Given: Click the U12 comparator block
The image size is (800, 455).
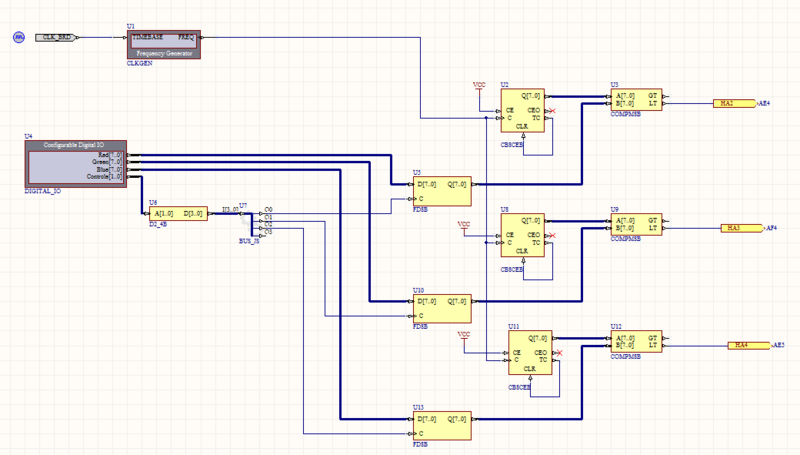Looking at the screenshot, I should (637, 342).
